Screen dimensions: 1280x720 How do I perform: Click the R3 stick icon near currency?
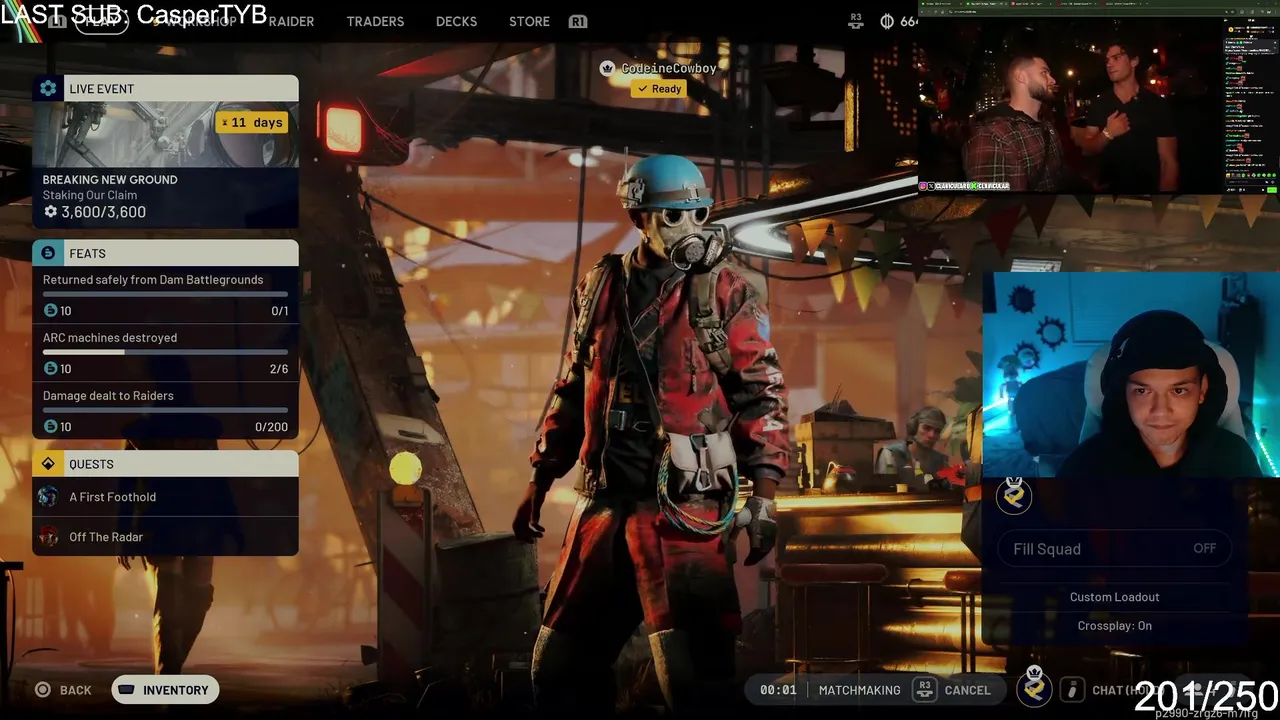pos(856,20)
